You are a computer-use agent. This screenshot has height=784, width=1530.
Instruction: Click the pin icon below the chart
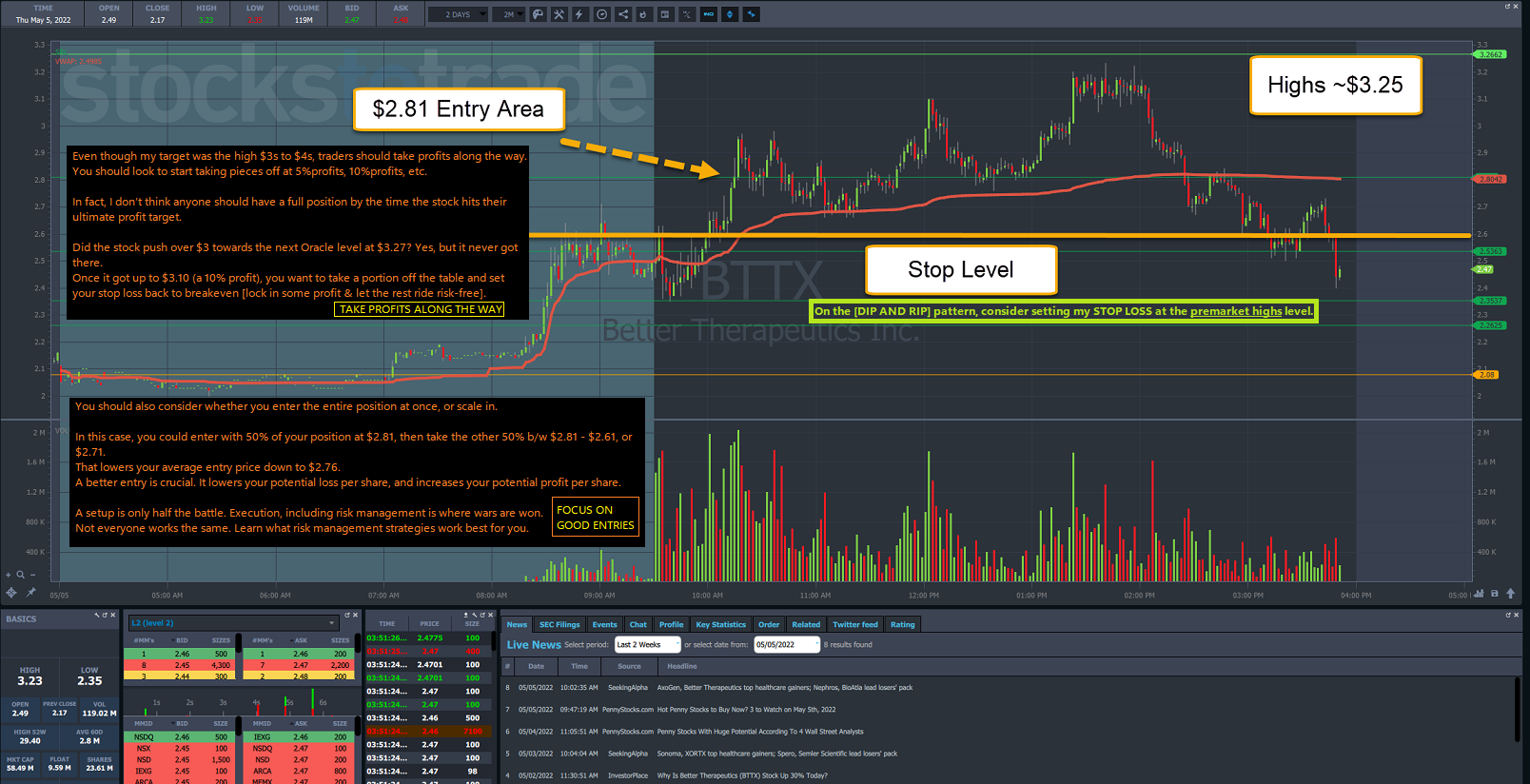click(x=30, y=593)
